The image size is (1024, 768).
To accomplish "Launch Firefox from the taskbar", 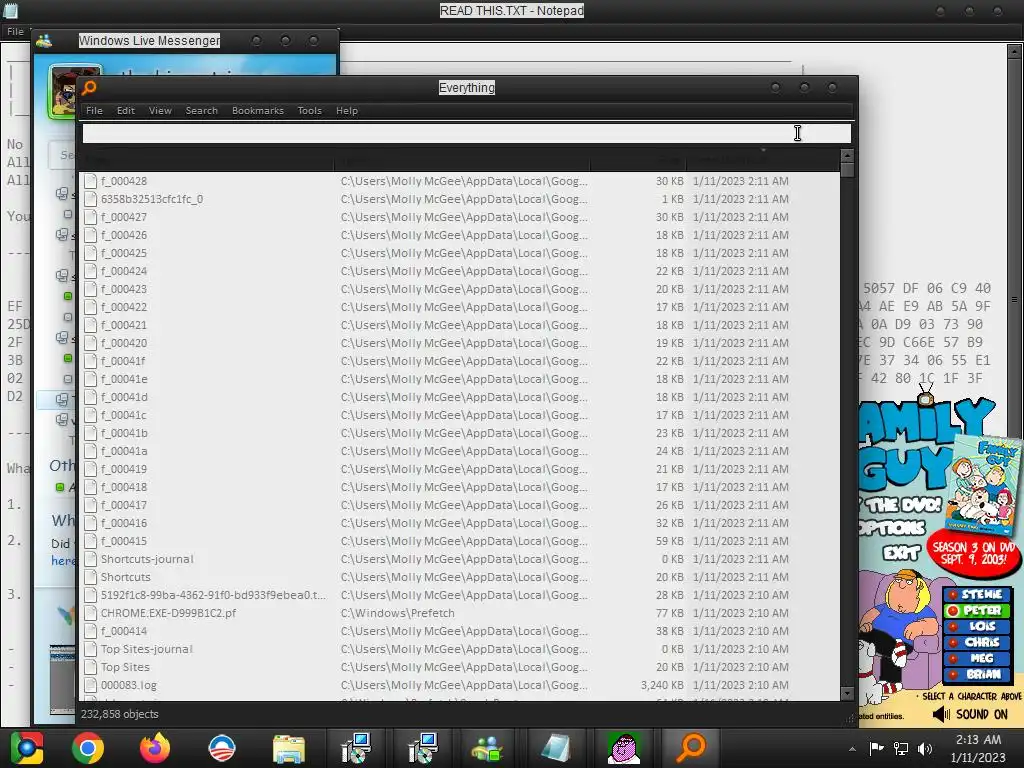I will [155, 748].
